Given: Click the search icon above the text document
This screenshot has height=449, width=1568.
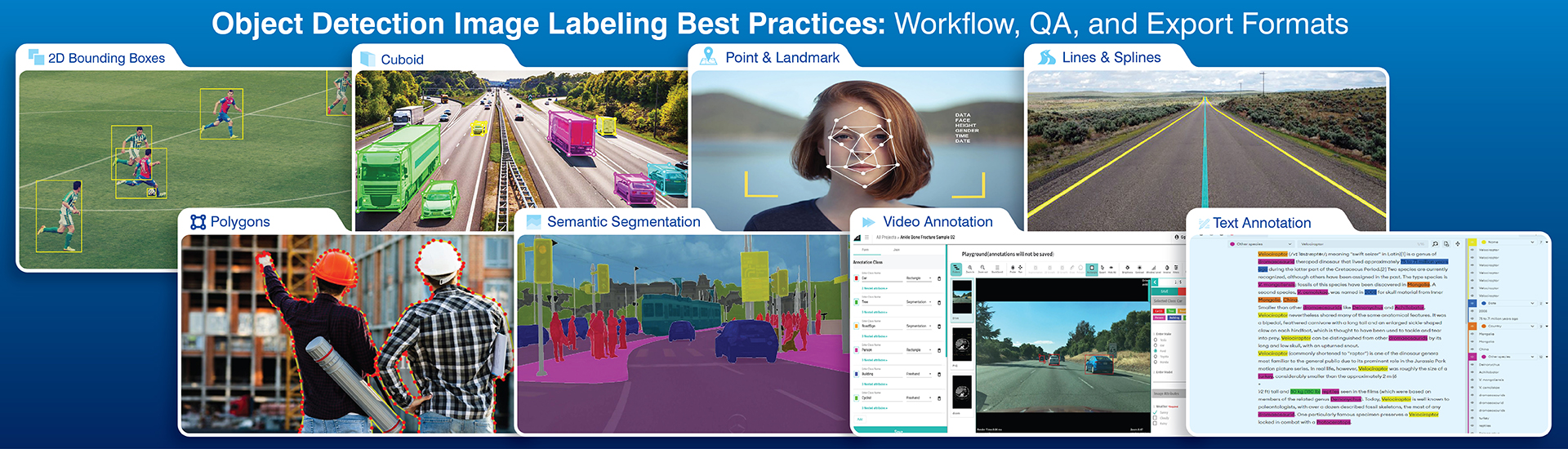Looking at the screenshot, I should point(1435,244).
